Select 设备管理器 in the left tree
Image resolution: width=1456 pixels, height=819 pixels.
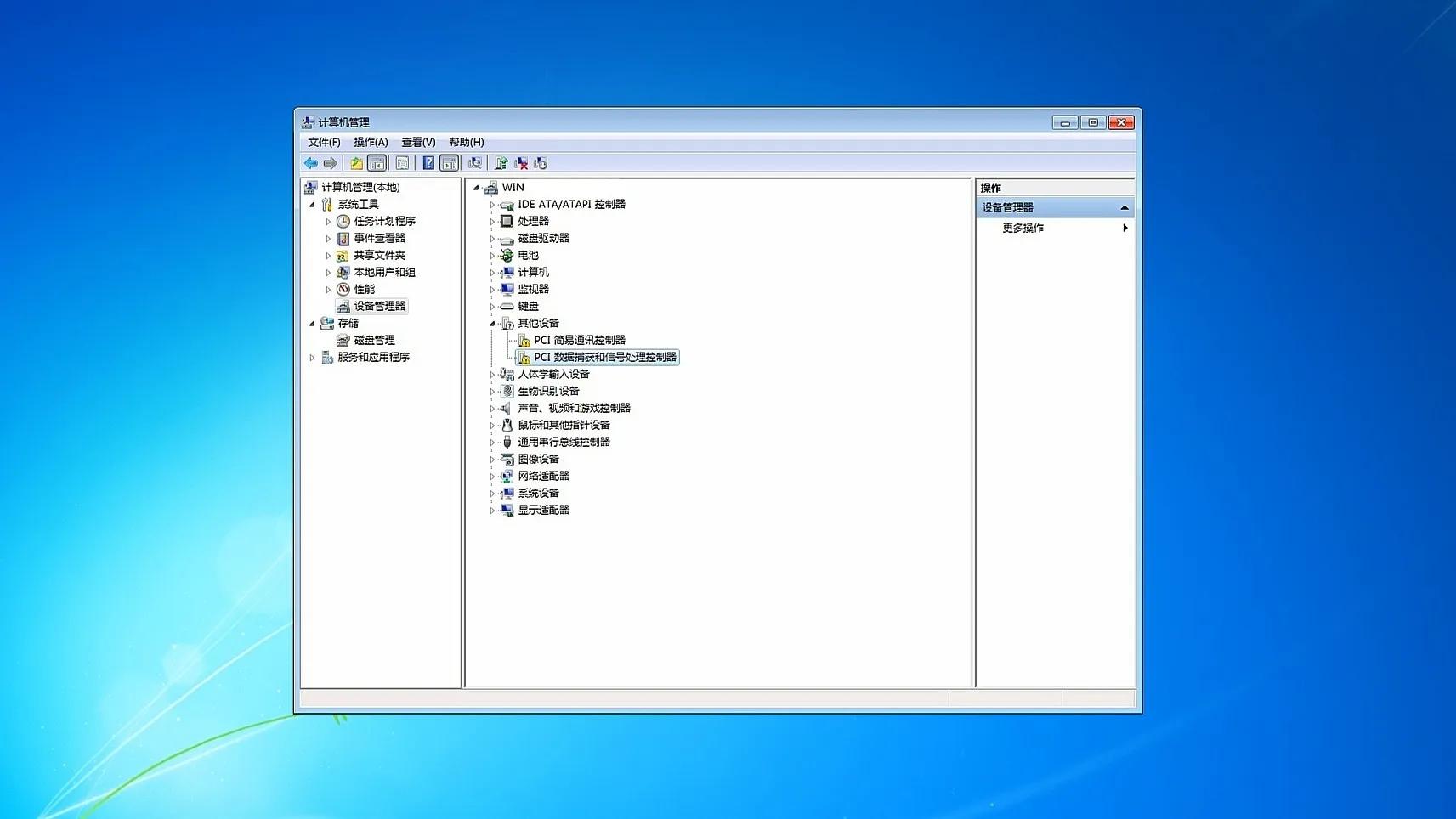pos(379,306)
